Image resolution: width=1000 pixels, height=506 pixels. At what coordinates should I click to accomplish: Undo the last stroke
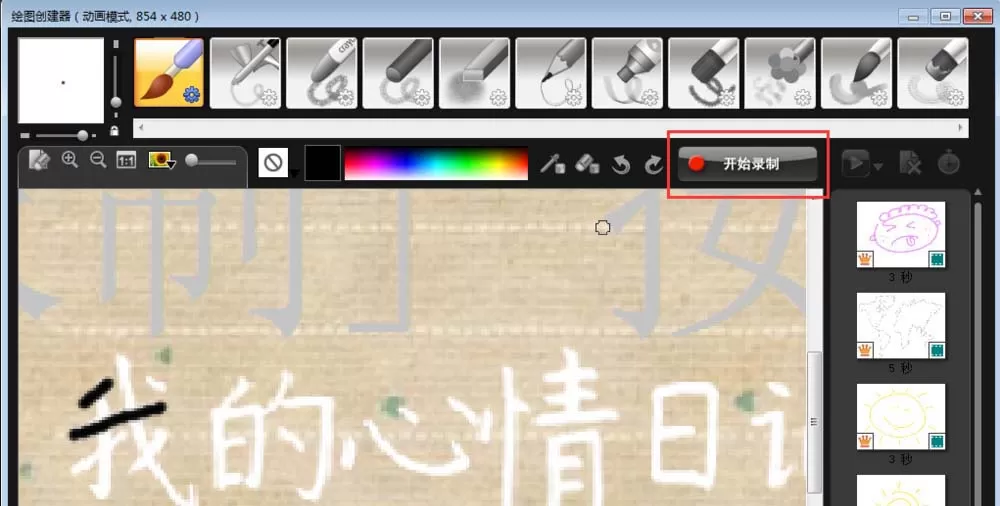[621, 165]
